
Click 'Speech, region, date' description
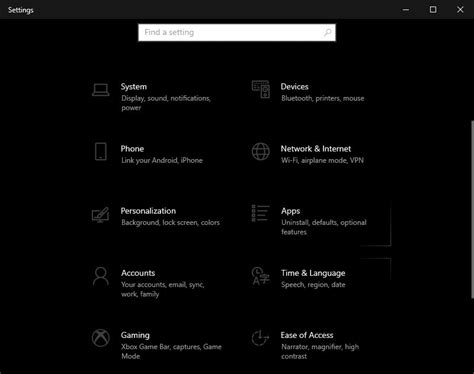point(313,285)
